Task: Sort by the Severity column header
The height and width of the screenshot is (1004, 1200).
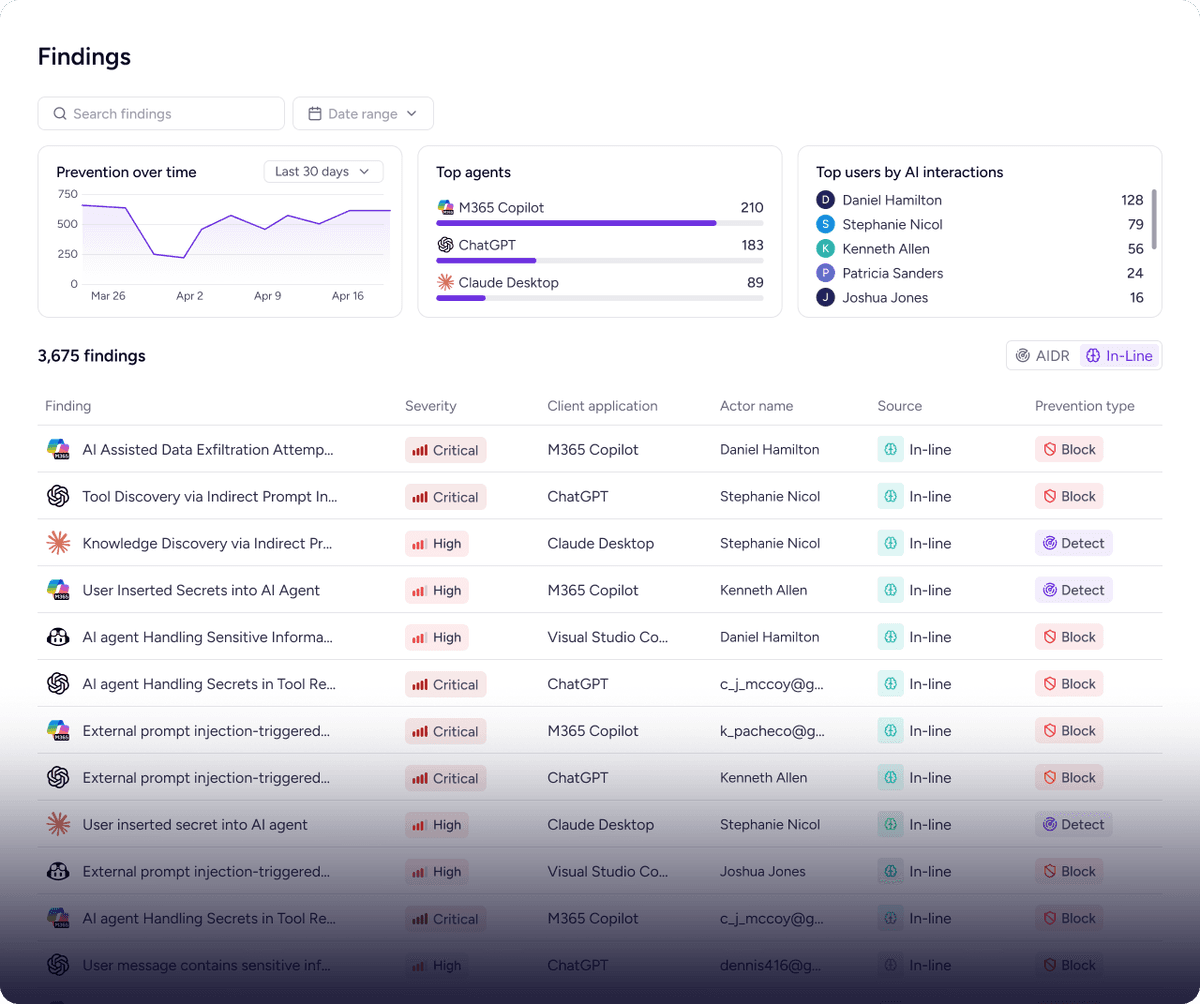Action: tap(430, 406)
